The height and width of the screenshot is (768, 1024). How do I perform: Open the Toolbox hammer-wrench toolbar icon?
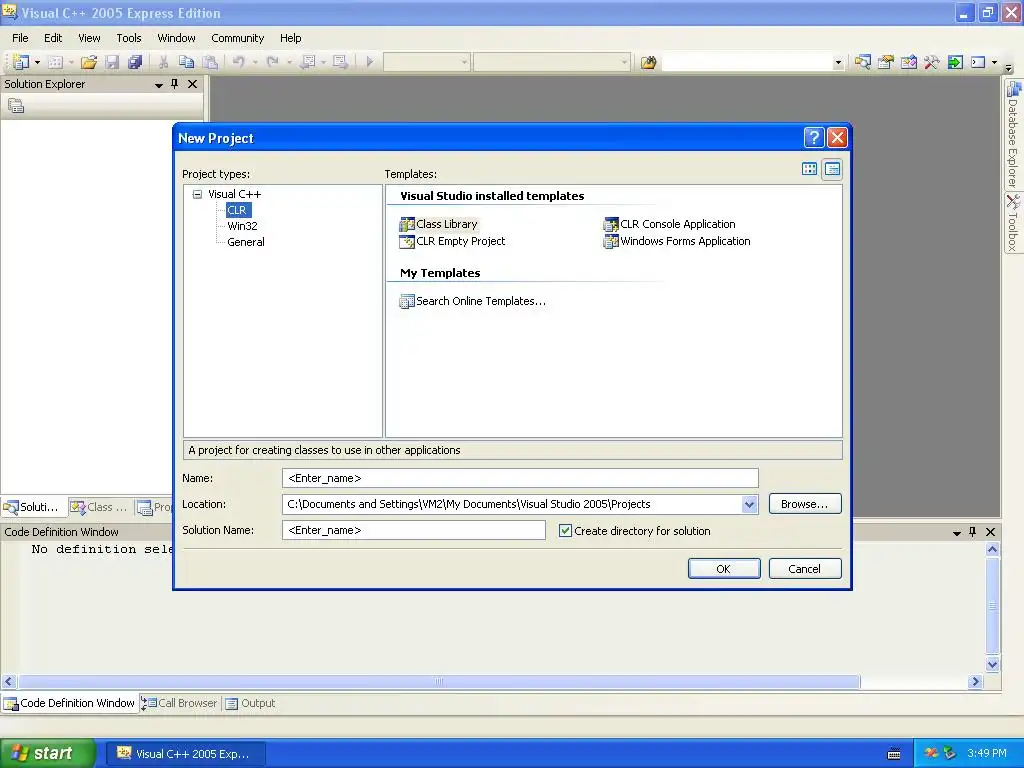click(932, 62)
